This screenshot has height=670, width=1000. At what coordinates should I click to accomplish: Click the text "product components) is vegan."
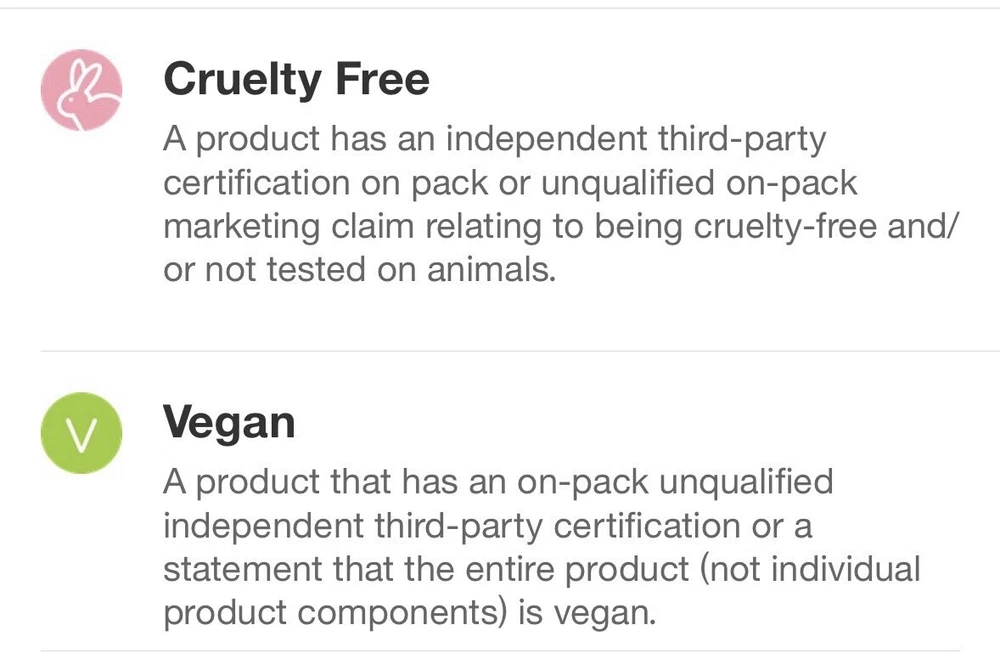409,612
